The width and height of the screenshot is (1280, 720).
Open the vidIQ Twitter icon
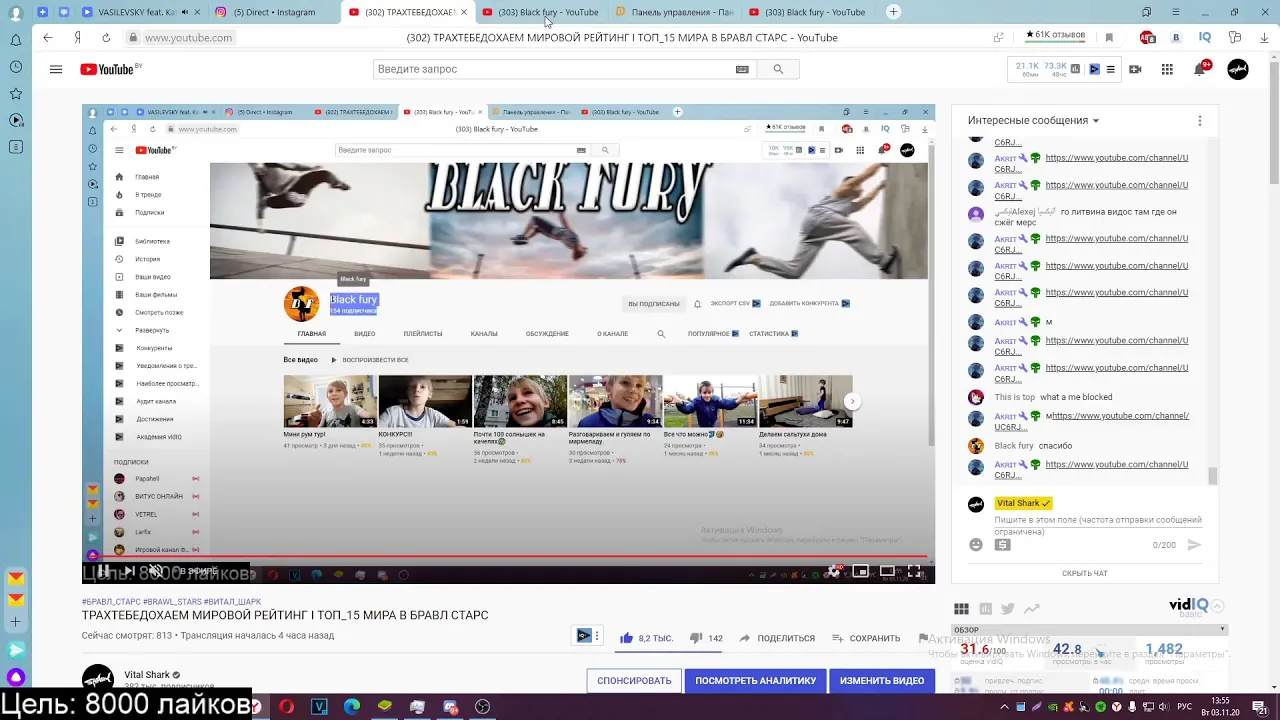click(x=1008, y=609)
